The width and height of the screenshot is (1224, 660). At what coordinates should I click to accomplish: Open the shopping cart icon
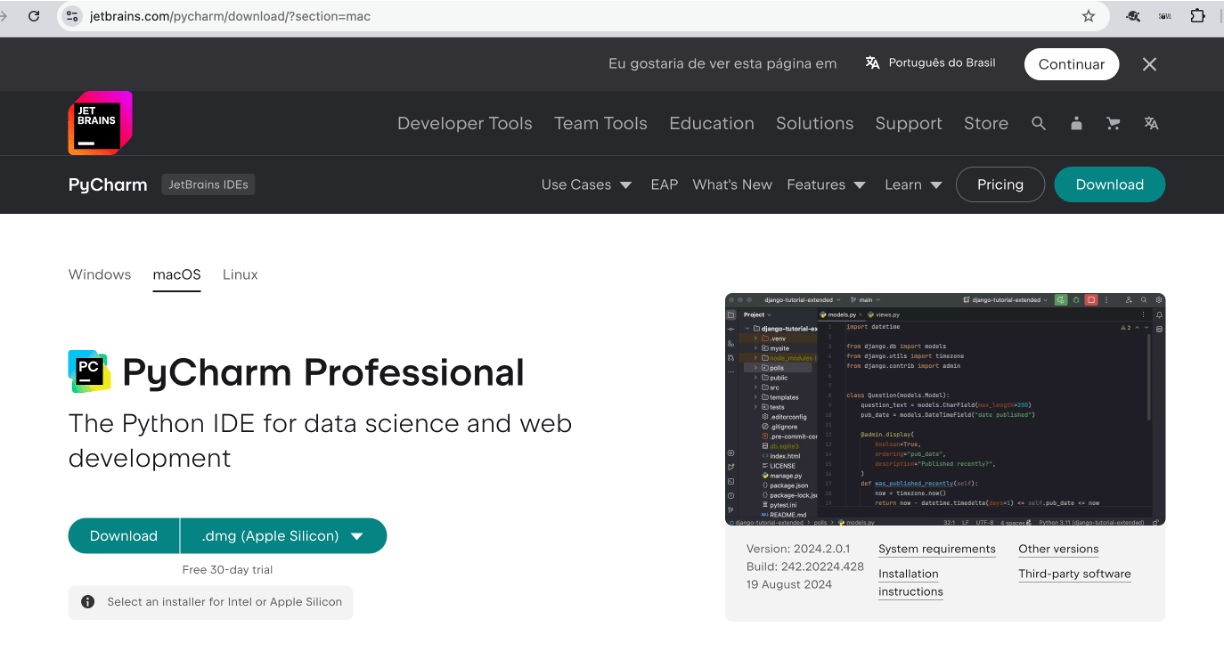click(1113, 123)
